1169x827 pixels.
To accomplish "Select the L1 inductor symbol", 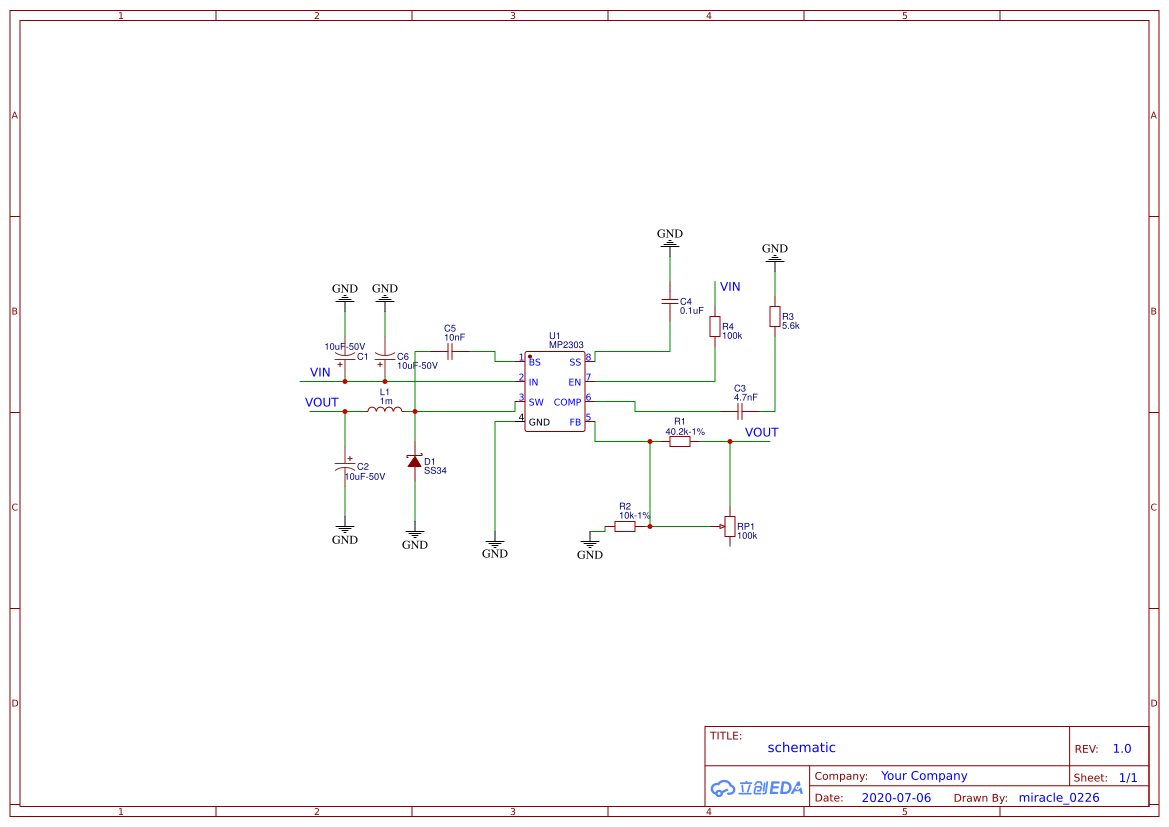I will coord(385,409).
